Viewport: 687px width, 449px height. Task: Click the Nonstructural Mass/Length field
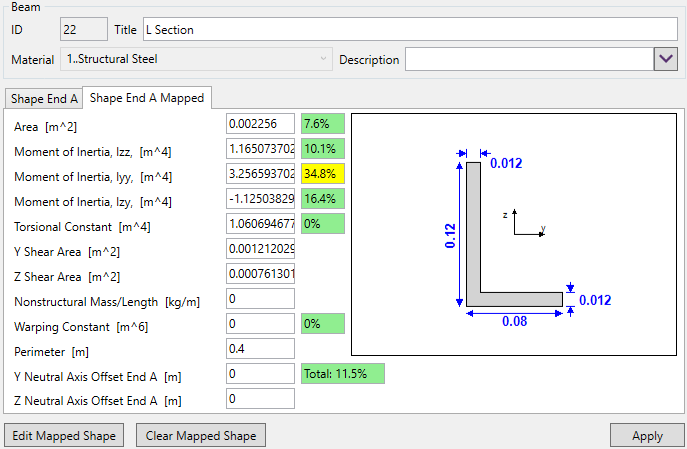[x=260, y=299]
